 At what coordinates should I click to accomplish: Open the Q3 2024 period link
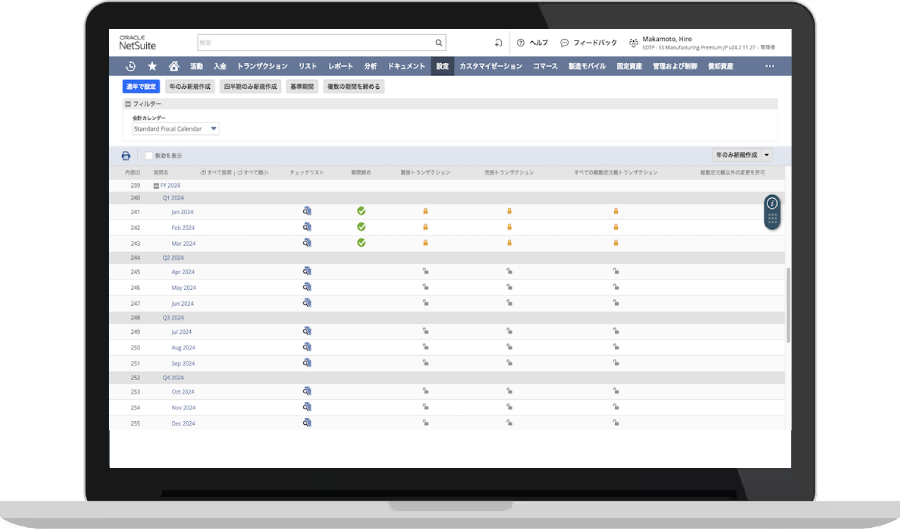(173, 318)
